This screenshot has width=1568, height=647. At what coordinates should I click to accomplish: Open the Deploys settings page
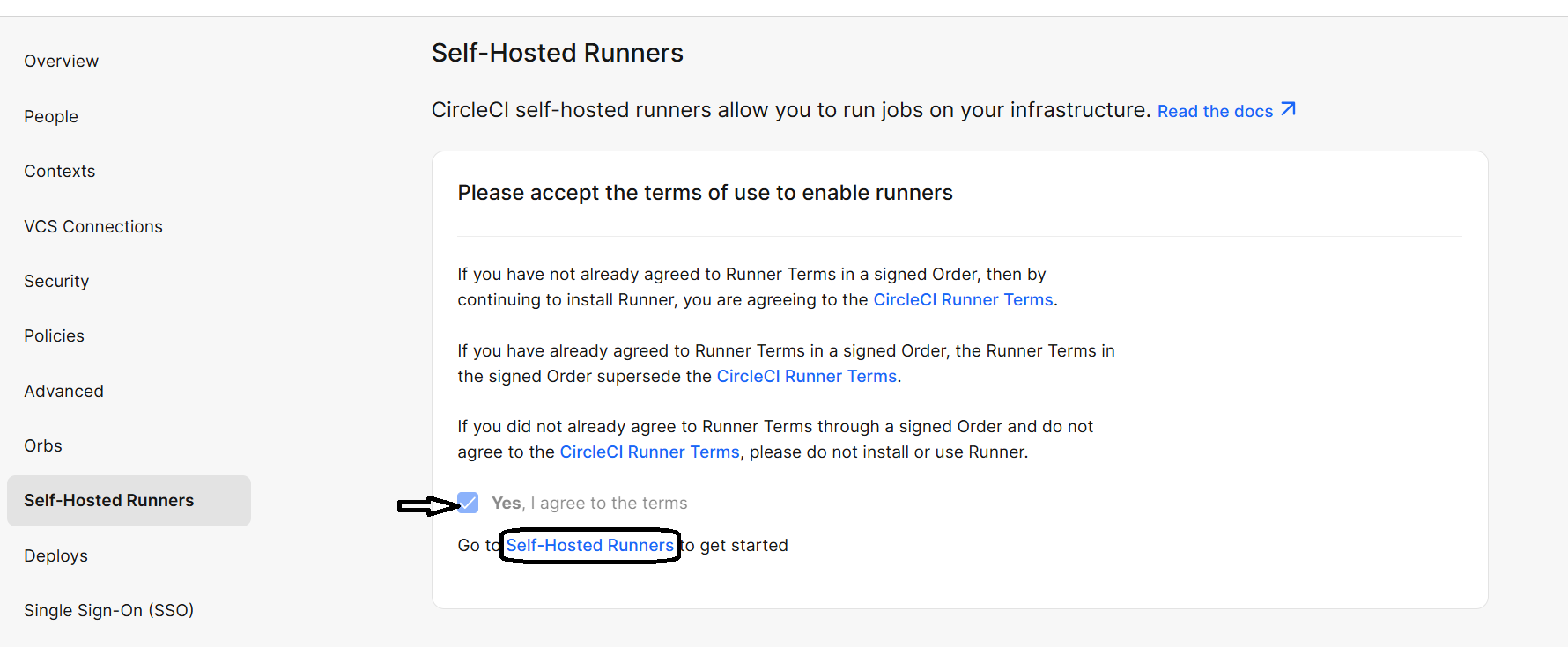55,555
